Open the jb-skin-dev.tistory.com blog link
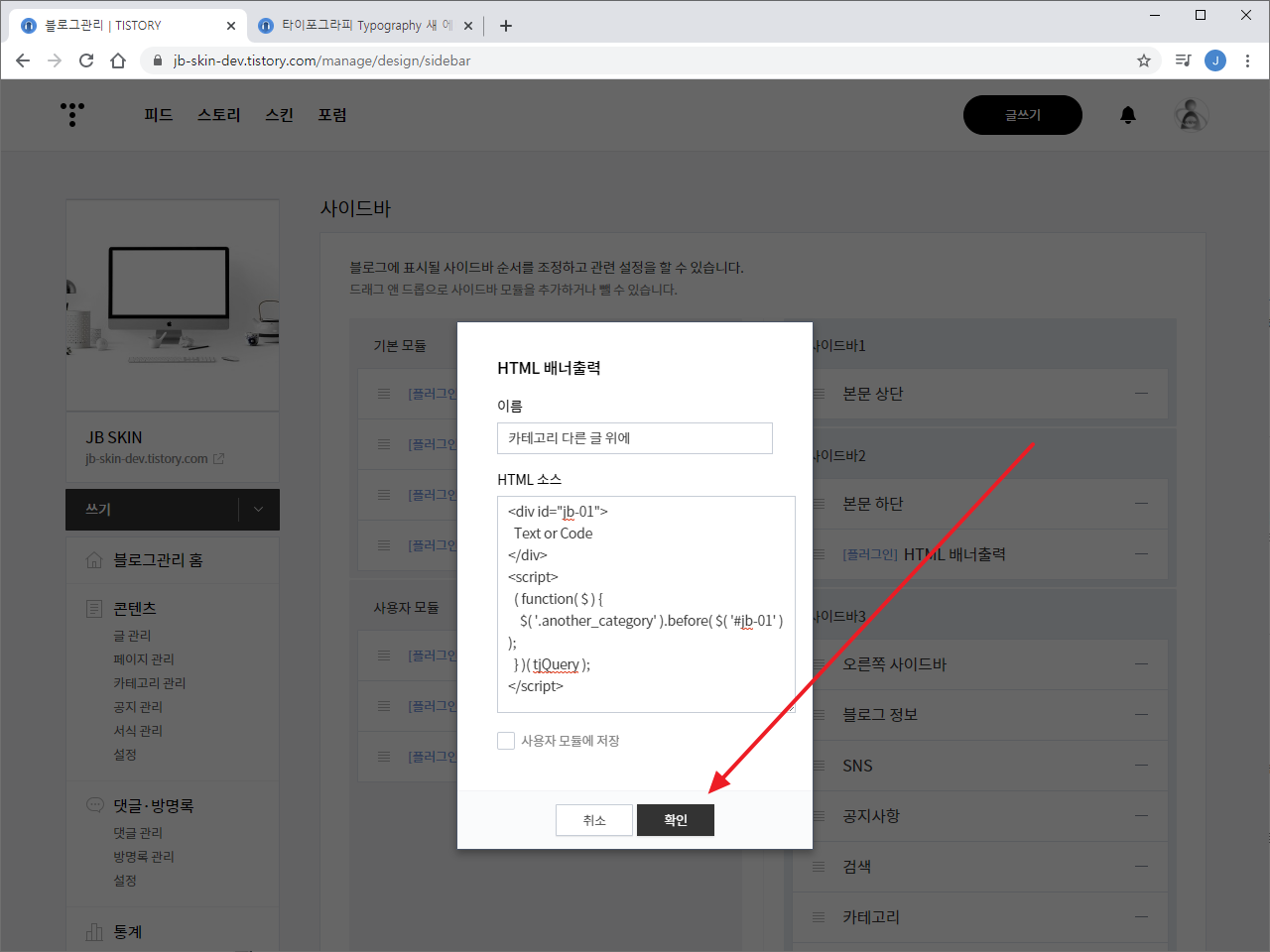Screen dimensions: 1270x952 point(147,459)
